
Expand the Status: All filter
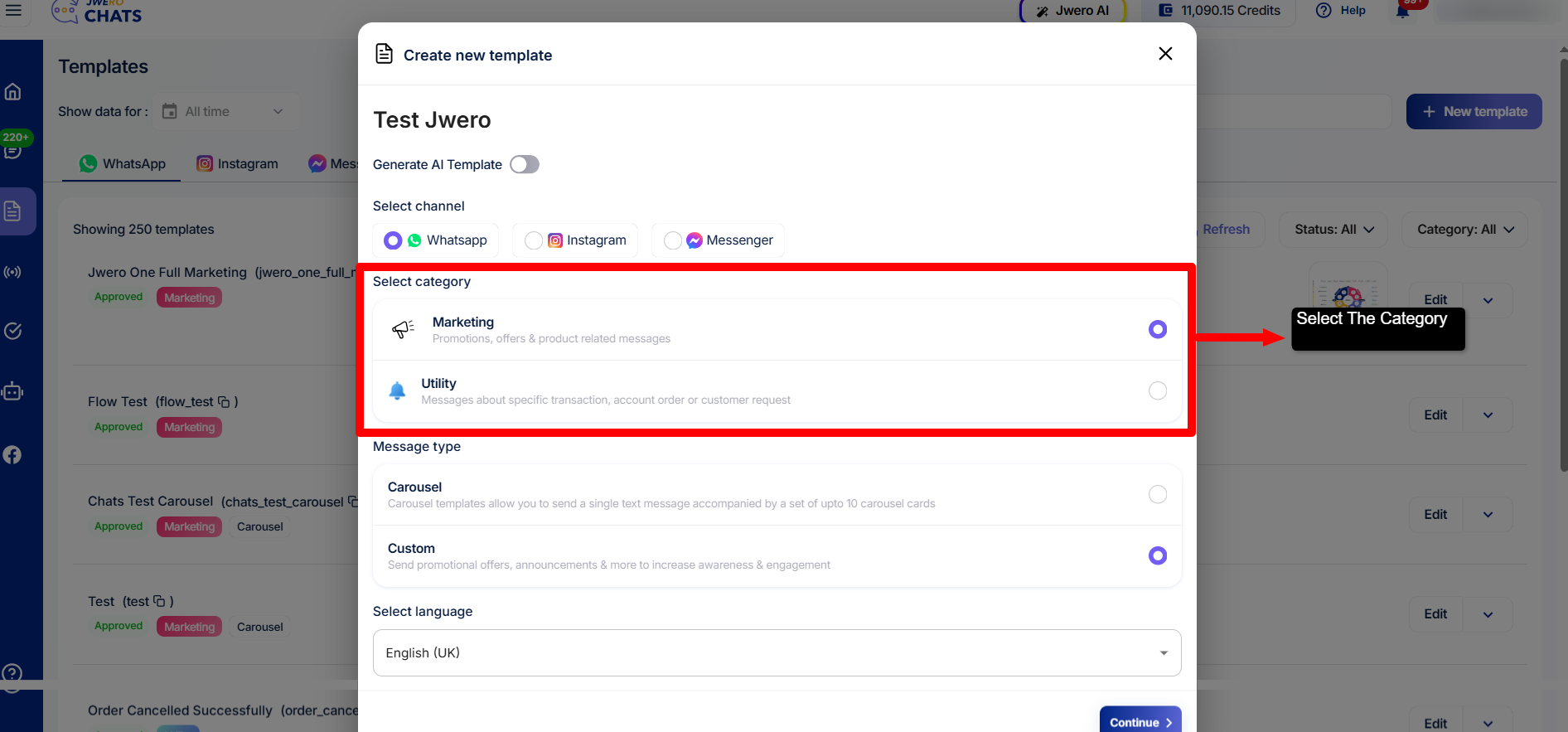(1334, 230)
